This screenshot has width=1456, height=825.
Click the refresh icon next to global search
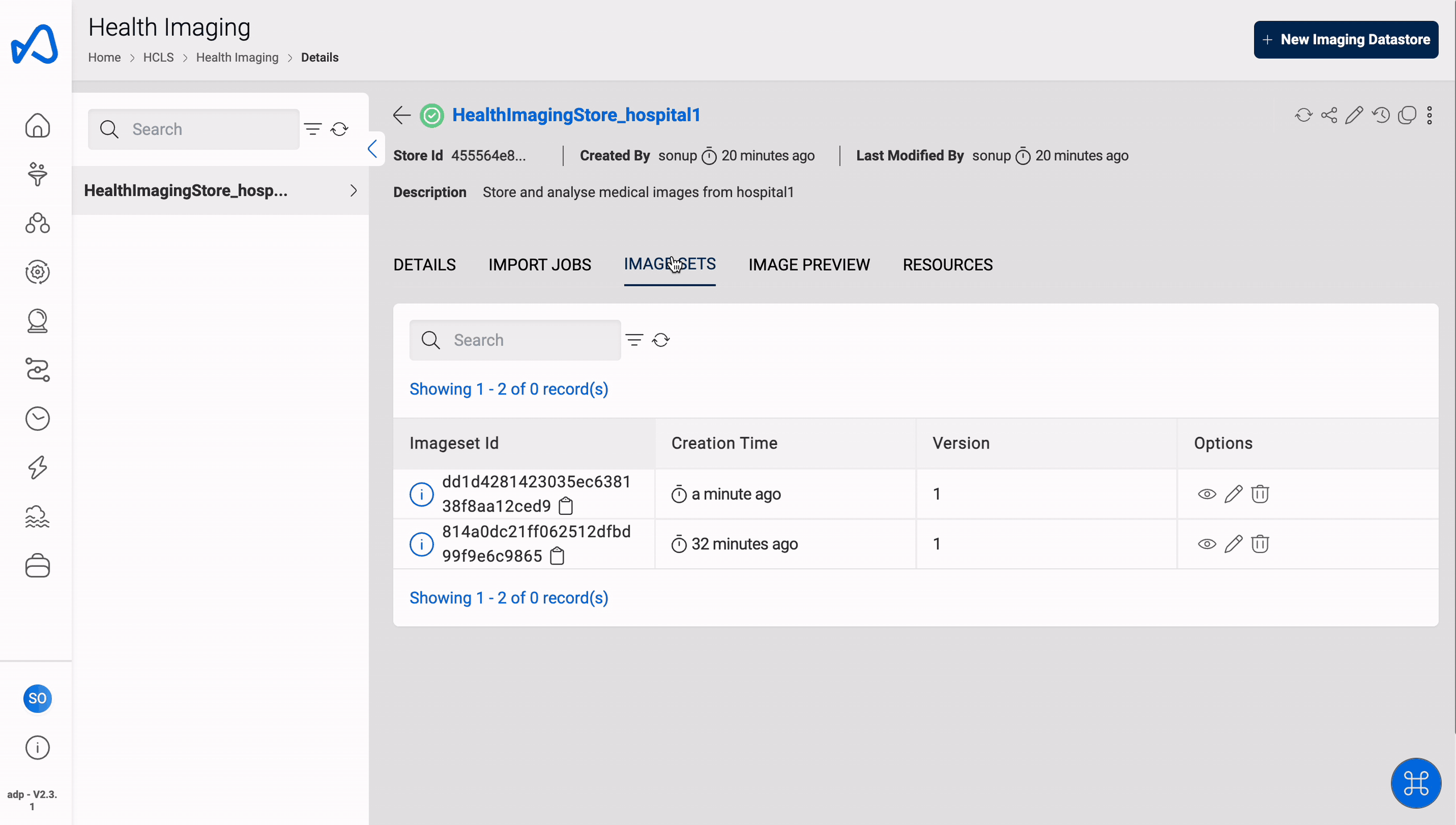(340, 129)
